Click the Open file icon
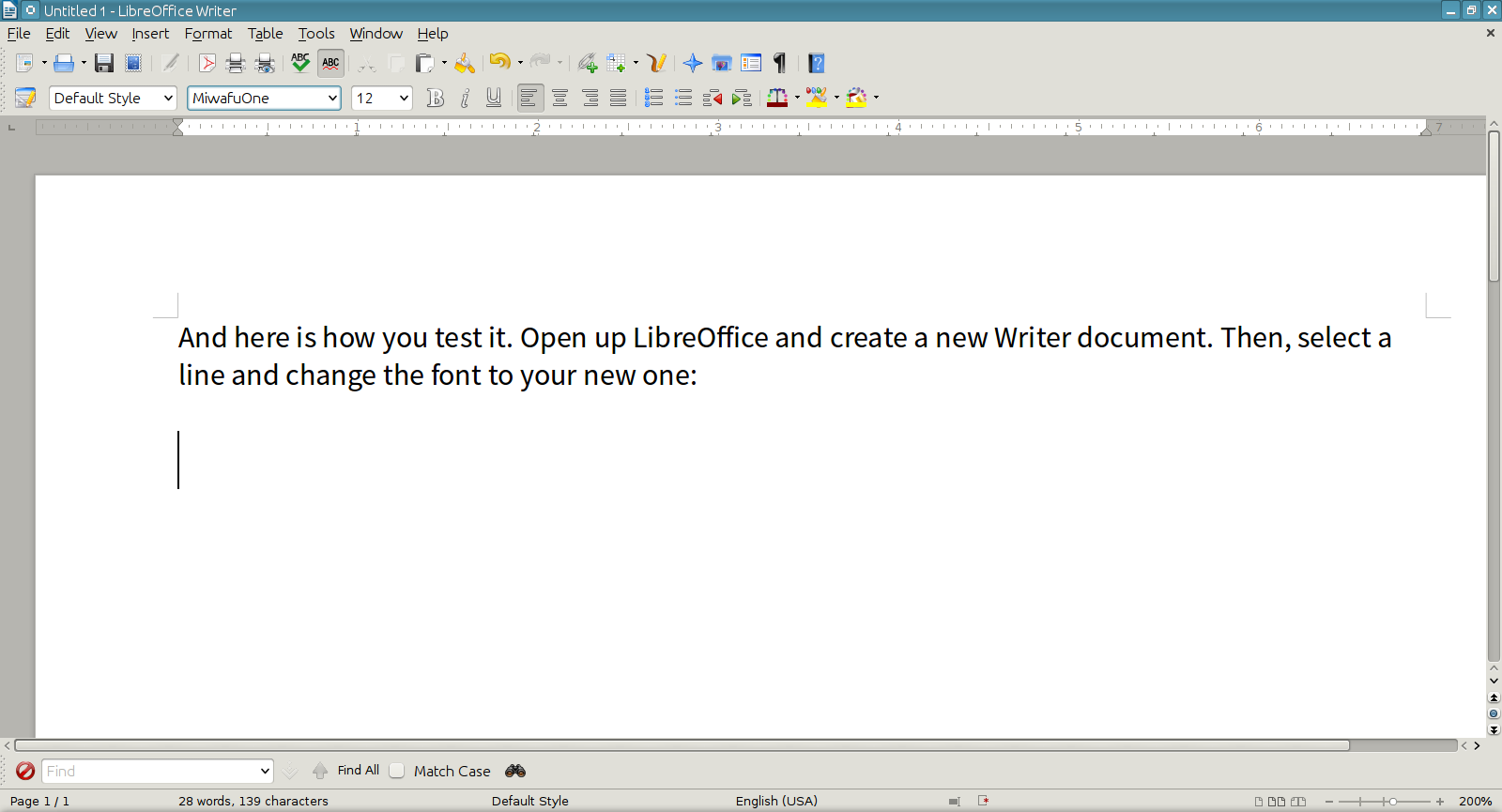The height and width of the screenshot is (812, 1502). click(x=64, y=63)
